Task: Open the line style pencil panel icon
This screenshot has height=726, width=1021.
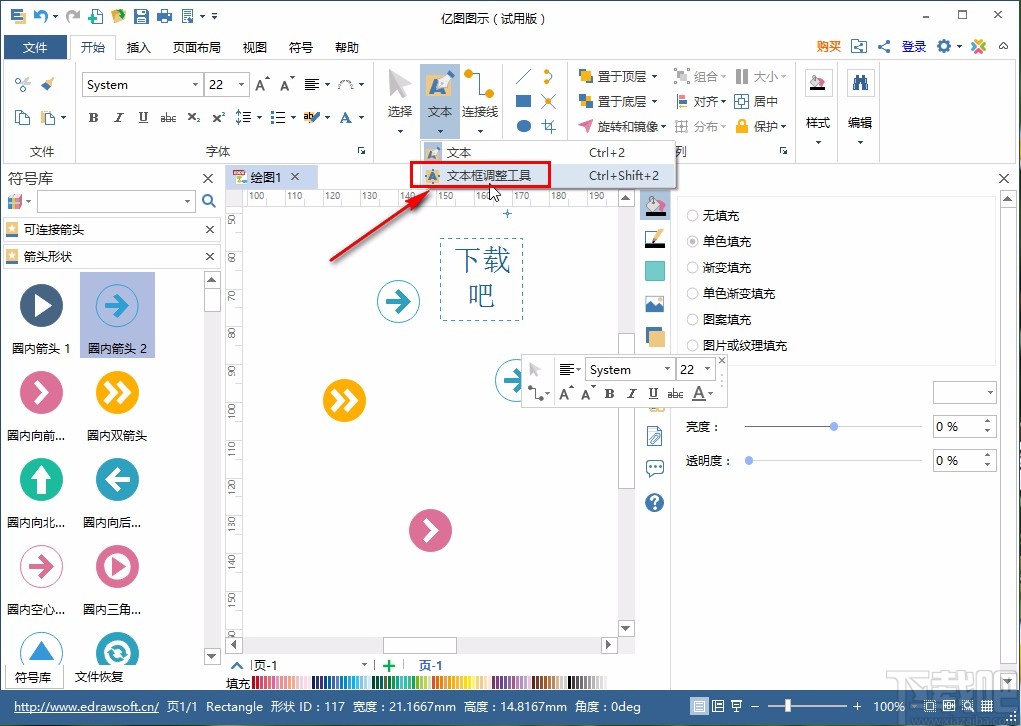Action: (655, 238)
